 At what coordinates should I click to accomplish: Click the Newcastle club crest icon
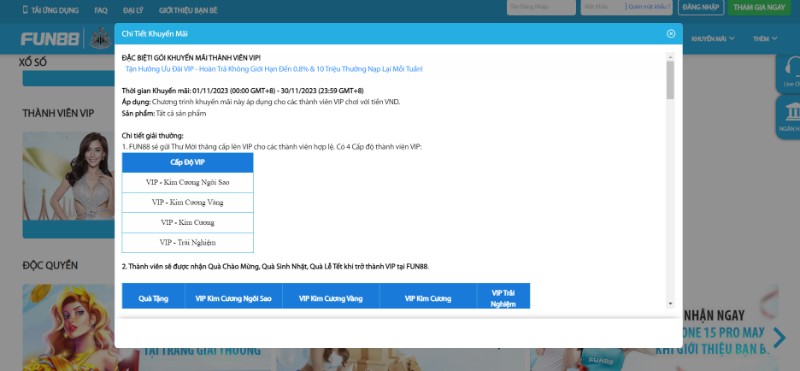click(x=101, y=39)
